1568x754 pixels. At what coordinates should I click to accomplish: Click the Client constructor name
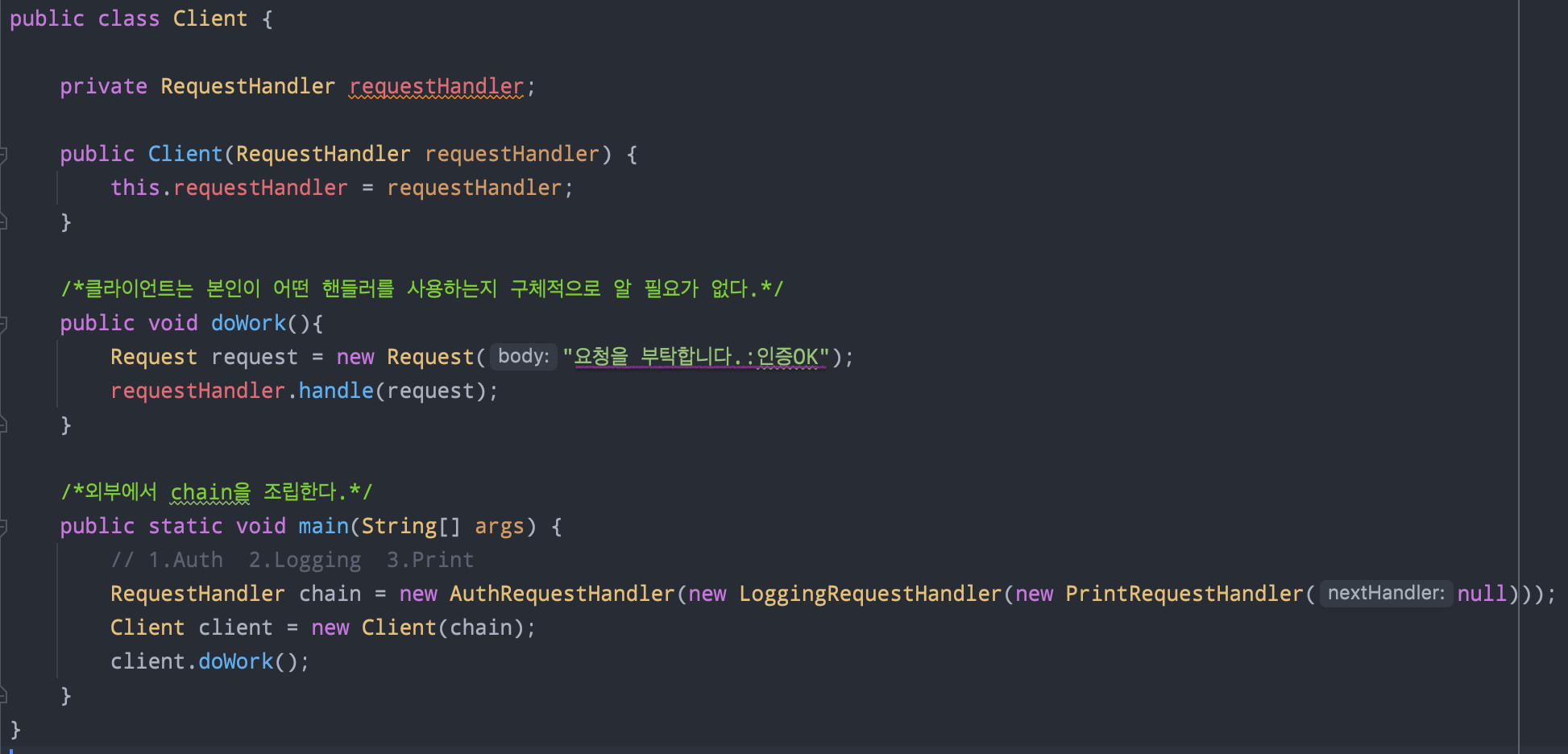[x=185, y=154]
